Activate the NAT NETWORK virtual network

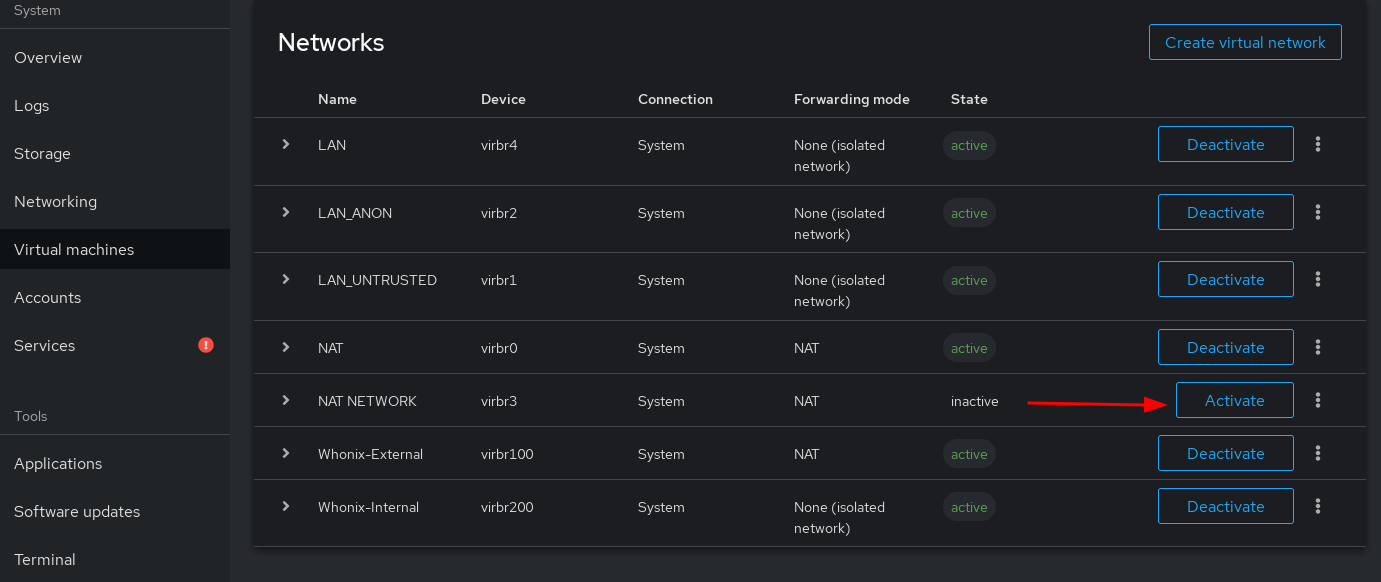[x=1234, y=400]
